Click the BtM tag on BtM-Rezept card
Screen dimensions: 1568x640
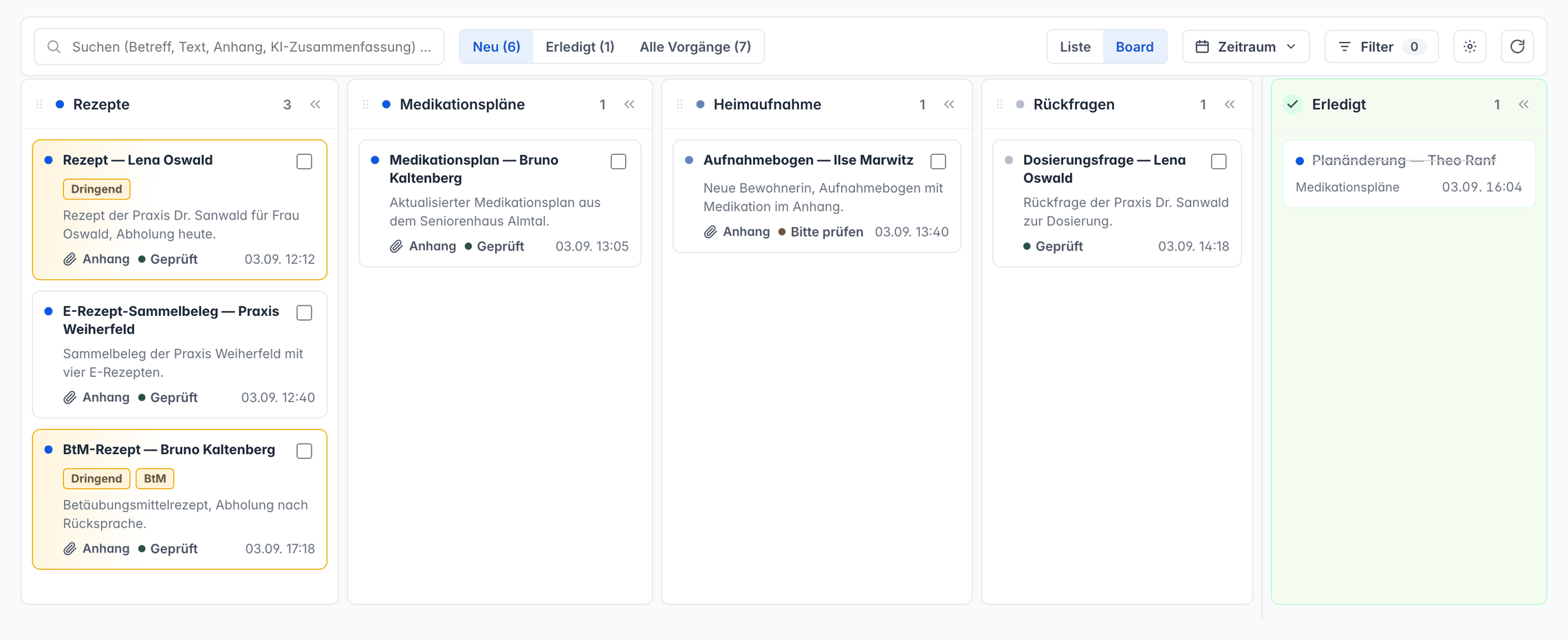coord(155,479)
